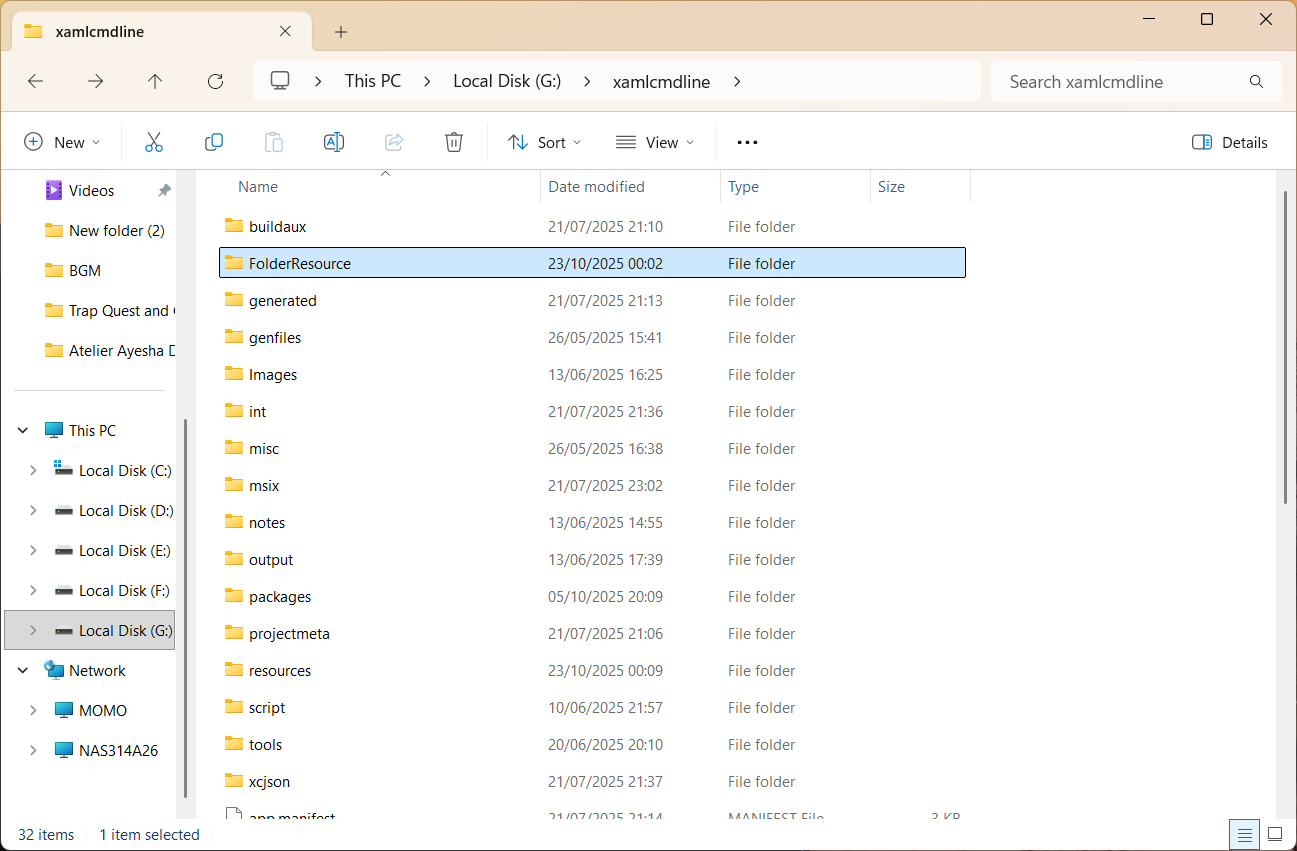Click the file list vertical scrollbar
This screenshot has height=851, width=1297.
(1285, 347)
